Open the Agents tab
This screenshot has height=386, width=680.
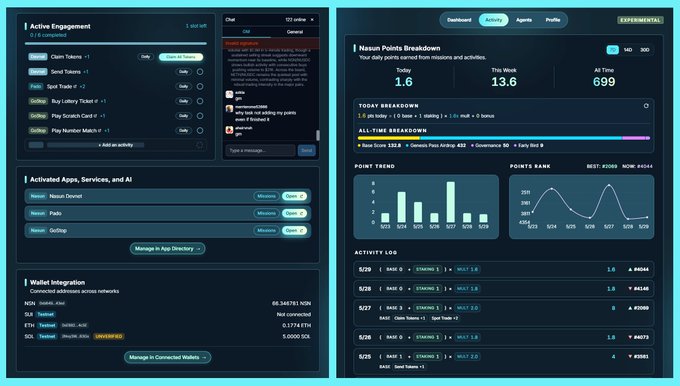click(524, 20)
